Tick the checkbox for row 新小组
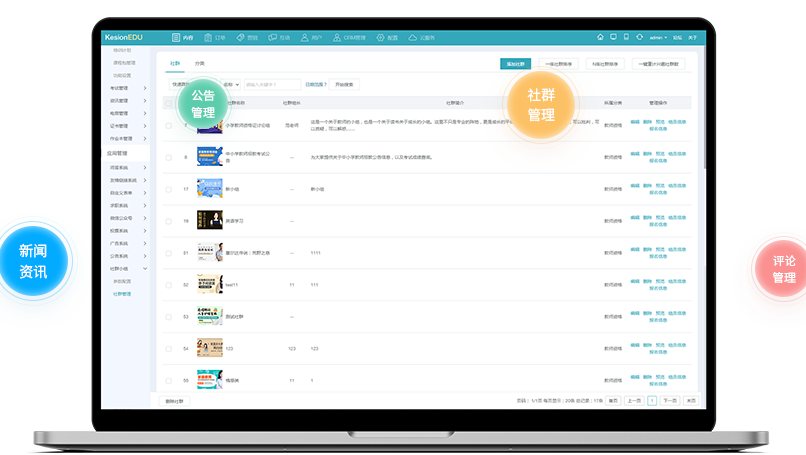The height and width of the screenshot is (455, 806). 168,189
